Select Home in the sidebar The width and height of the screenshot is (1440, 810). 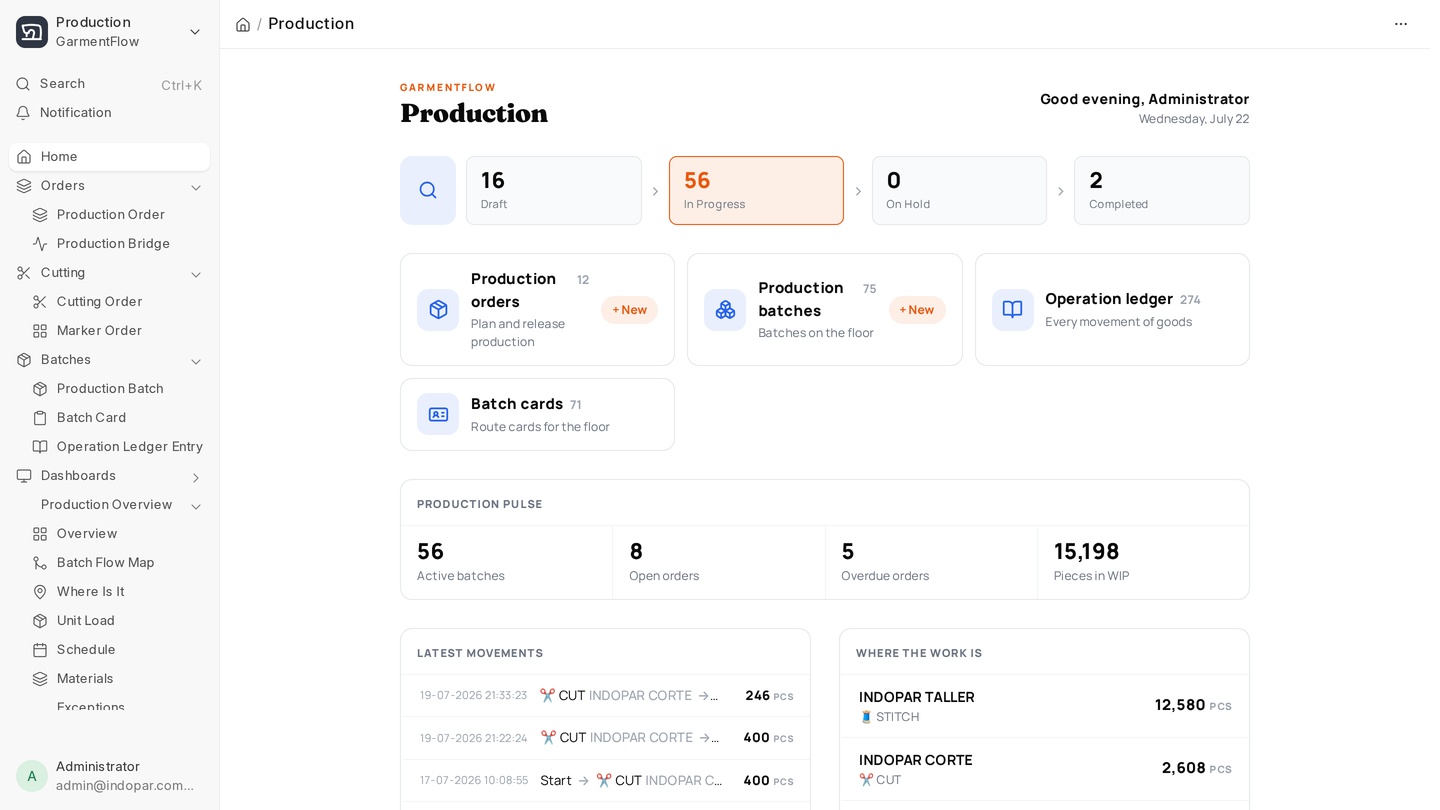click(109, 157)
